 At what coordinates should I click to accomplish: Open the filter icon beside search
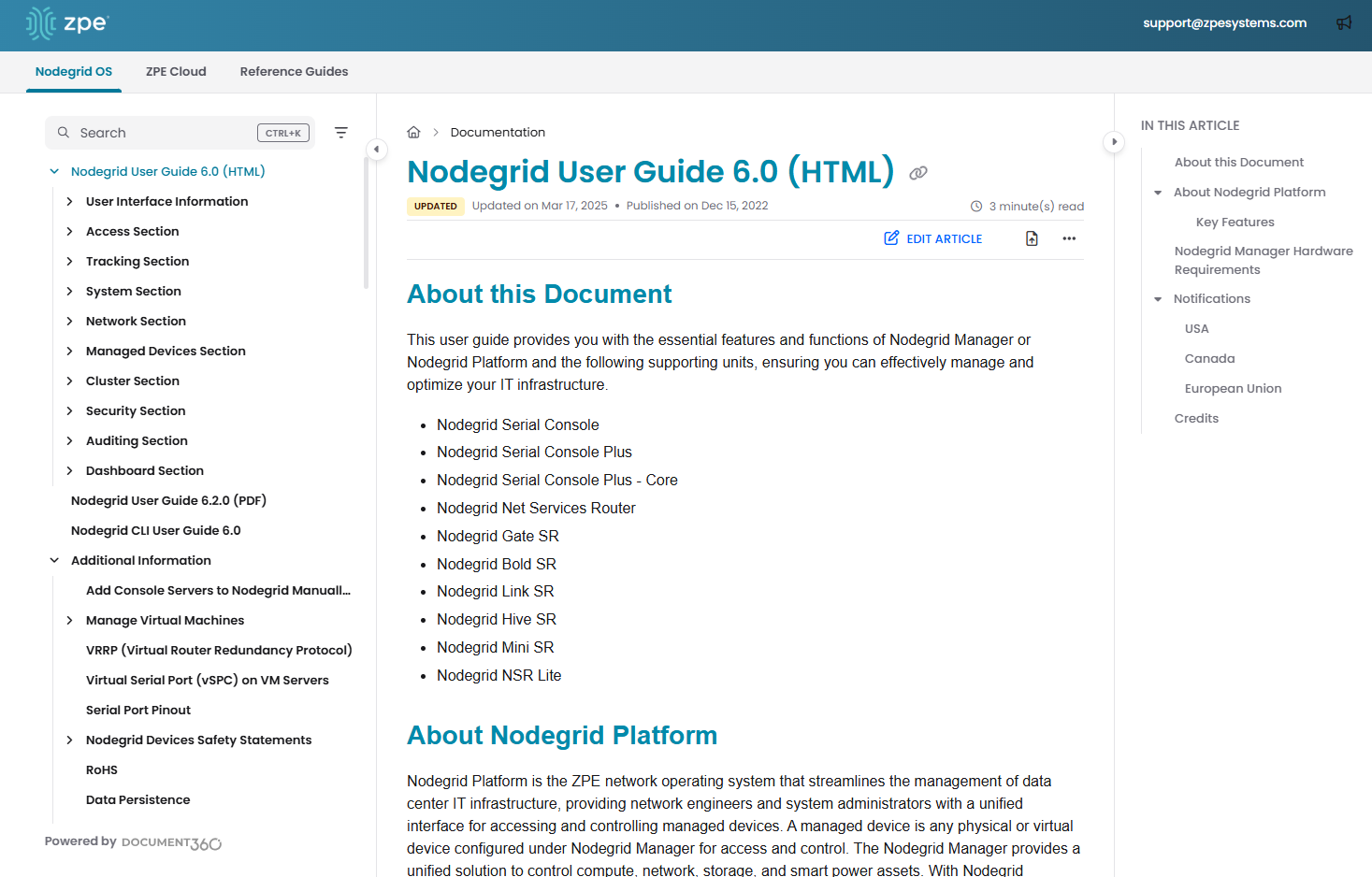341,133
